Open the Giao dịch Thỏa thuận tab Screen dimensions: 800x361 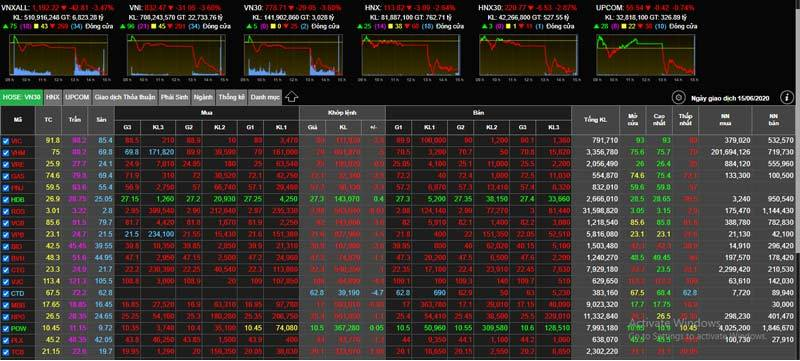(x=125, y=97)
